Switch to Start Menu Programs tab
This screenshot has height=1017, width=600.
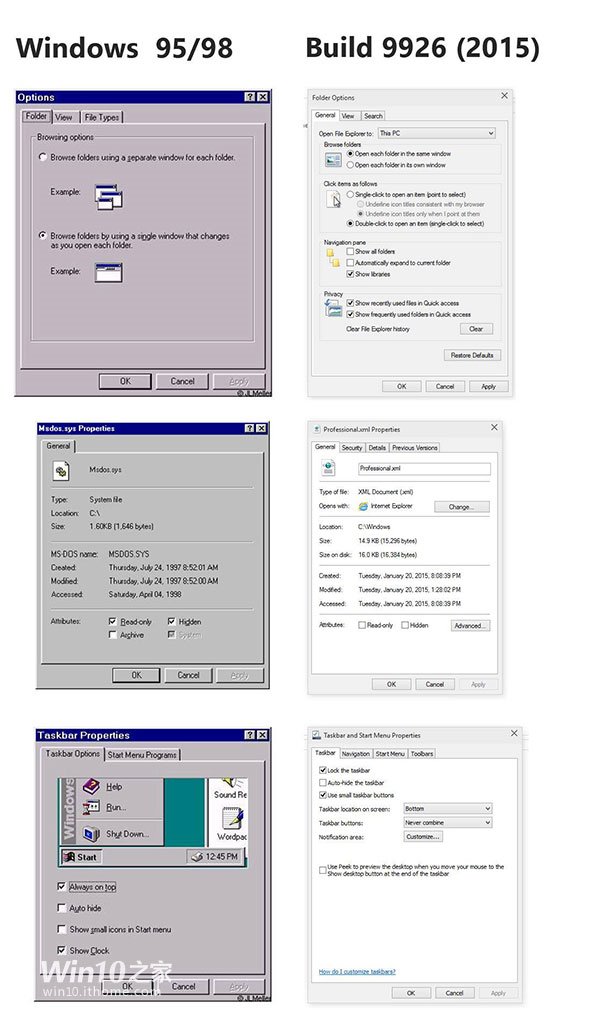[x=142, y=754]
